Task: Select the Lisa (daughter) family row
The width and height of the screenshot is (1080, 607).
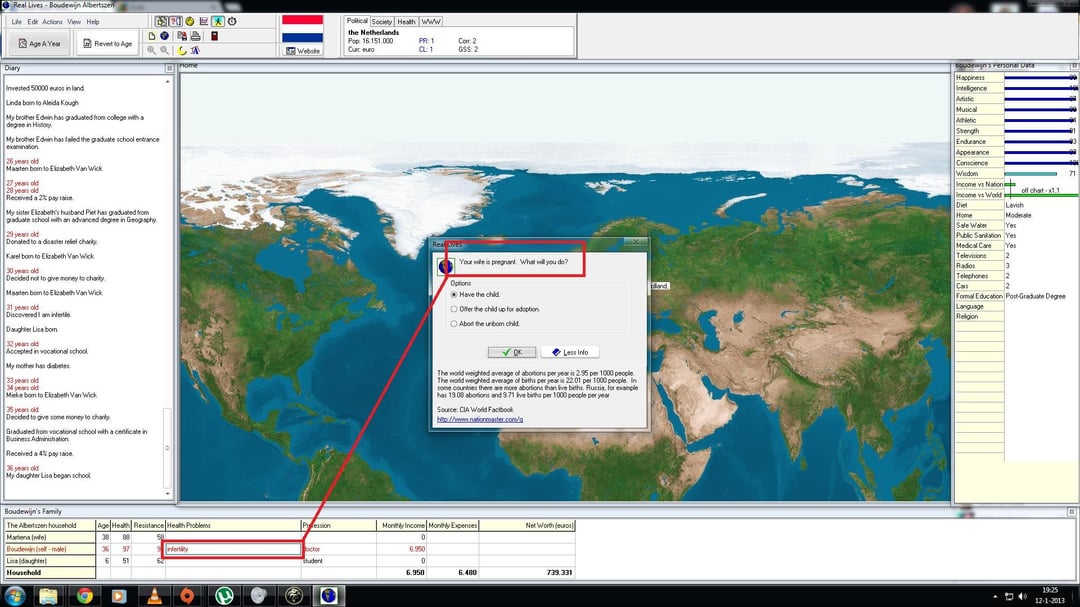Action: pos(290,561)
